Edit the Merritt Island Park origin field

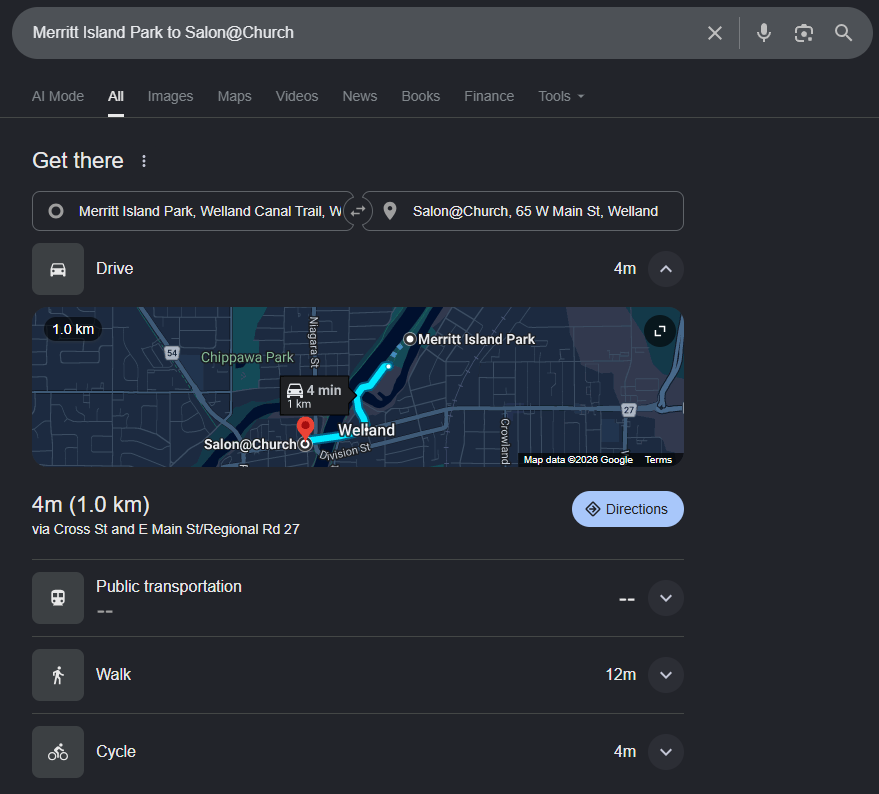click(192, 211)
